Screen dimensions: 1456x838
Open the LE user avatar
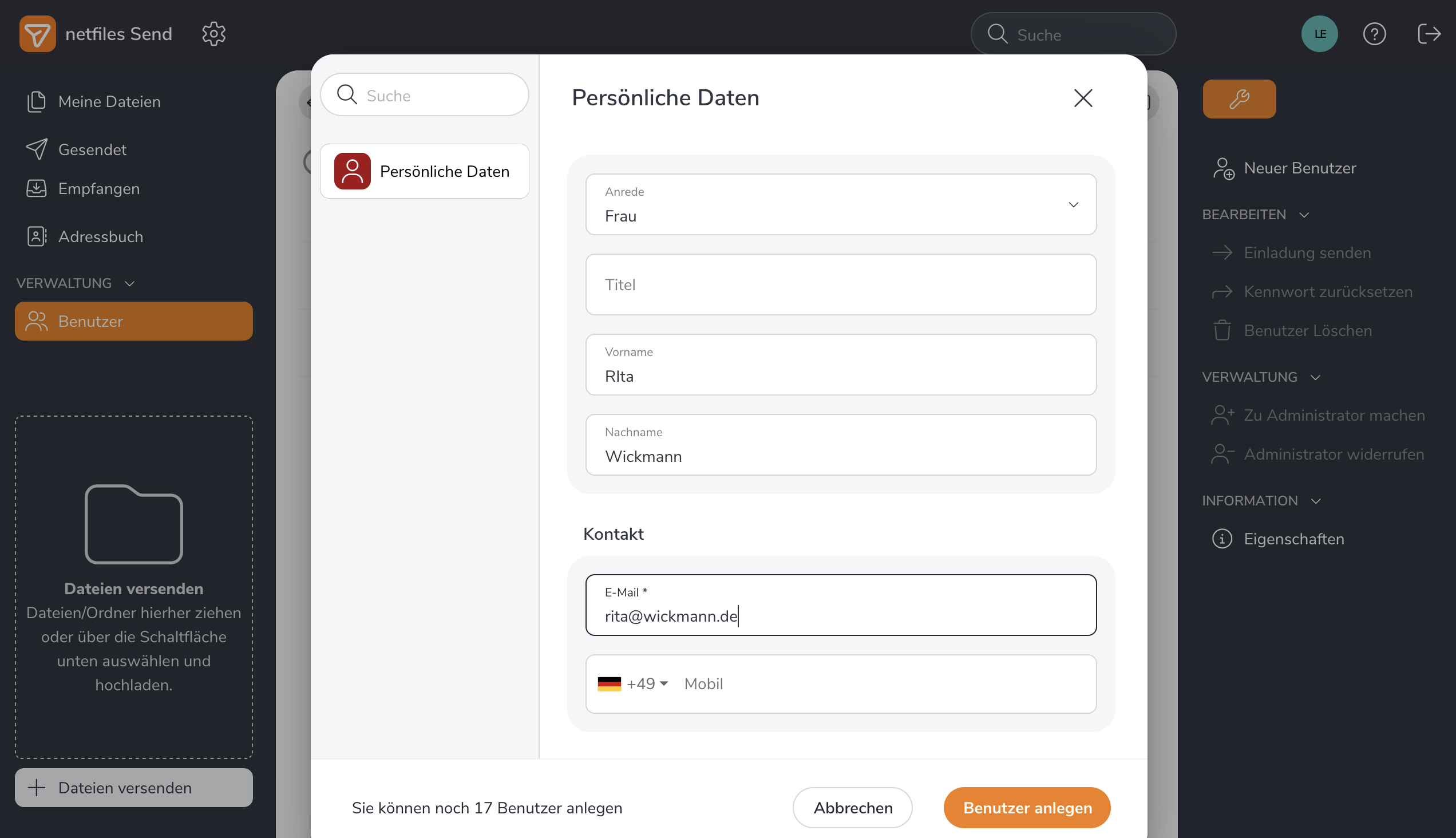tap(1319, 34)
